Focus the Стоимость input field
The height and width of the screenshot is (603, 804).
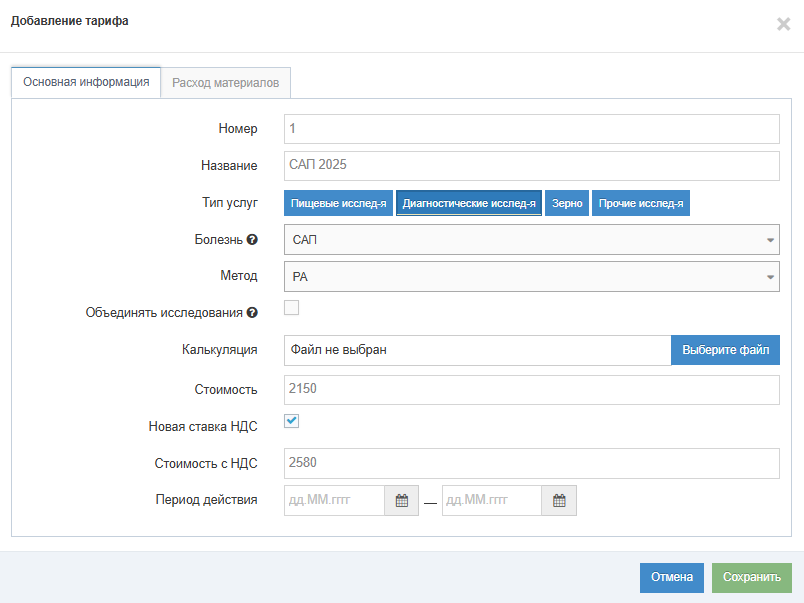click(531, 390)
